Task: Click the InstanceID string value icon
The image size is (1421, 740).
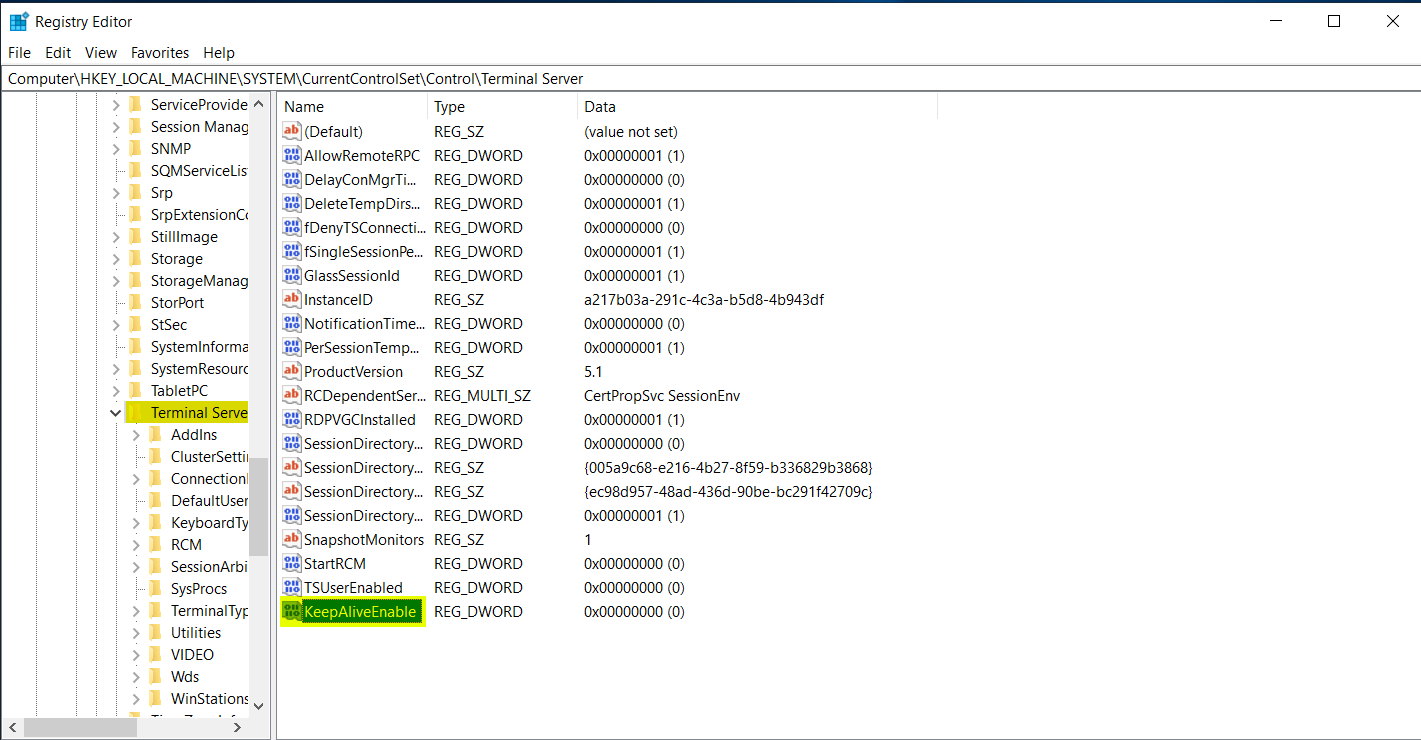Action: [292, 299]
